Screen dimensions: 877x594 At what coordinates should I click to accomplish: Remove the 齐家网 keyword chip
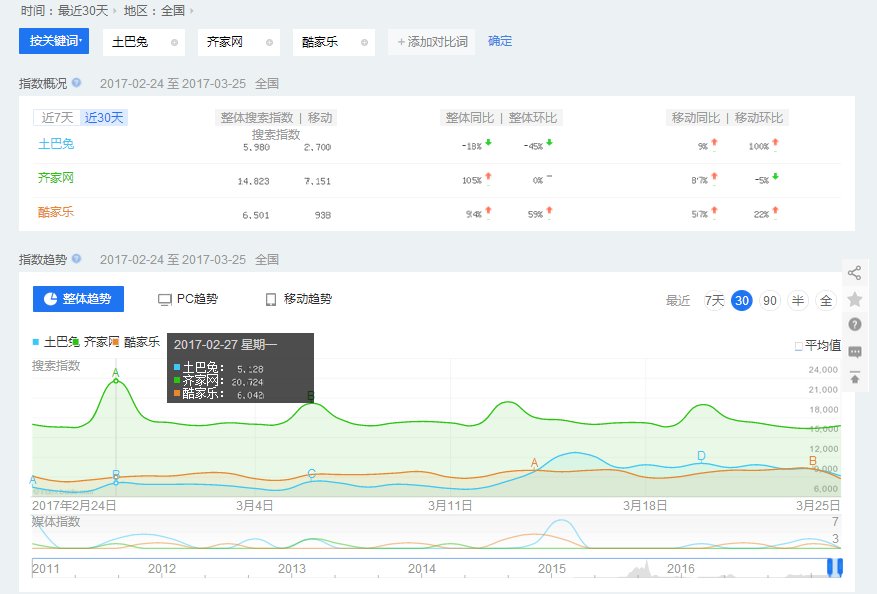pos(270,43)
